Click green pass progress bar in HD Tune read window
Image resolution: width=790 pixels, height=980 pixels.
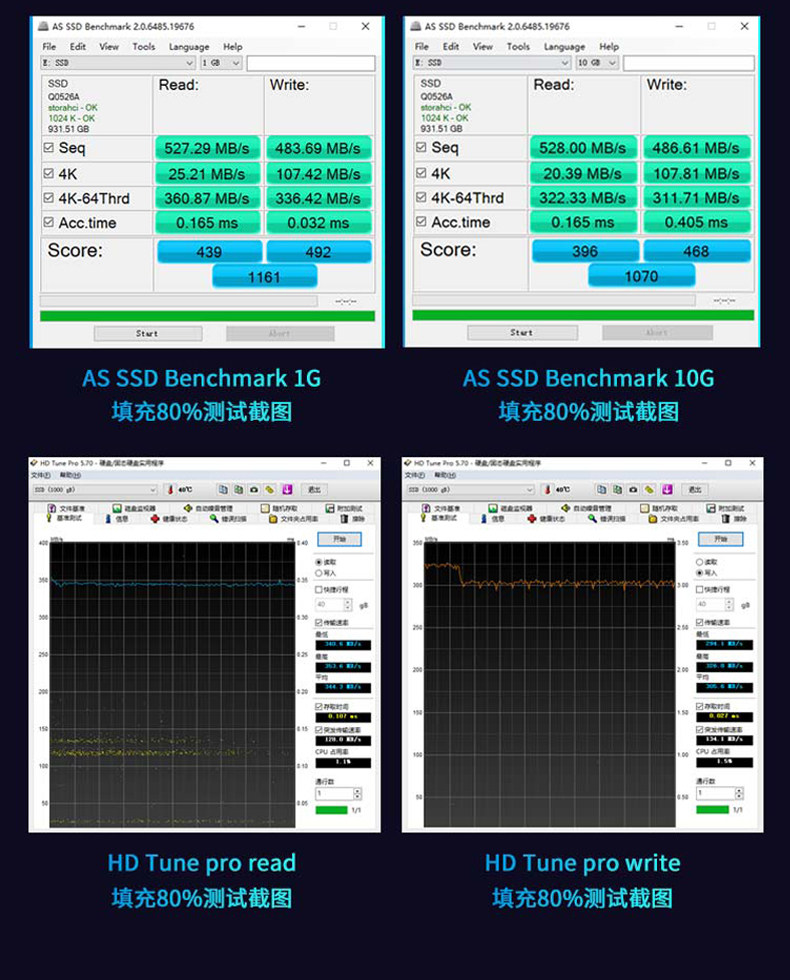[331, 810]
